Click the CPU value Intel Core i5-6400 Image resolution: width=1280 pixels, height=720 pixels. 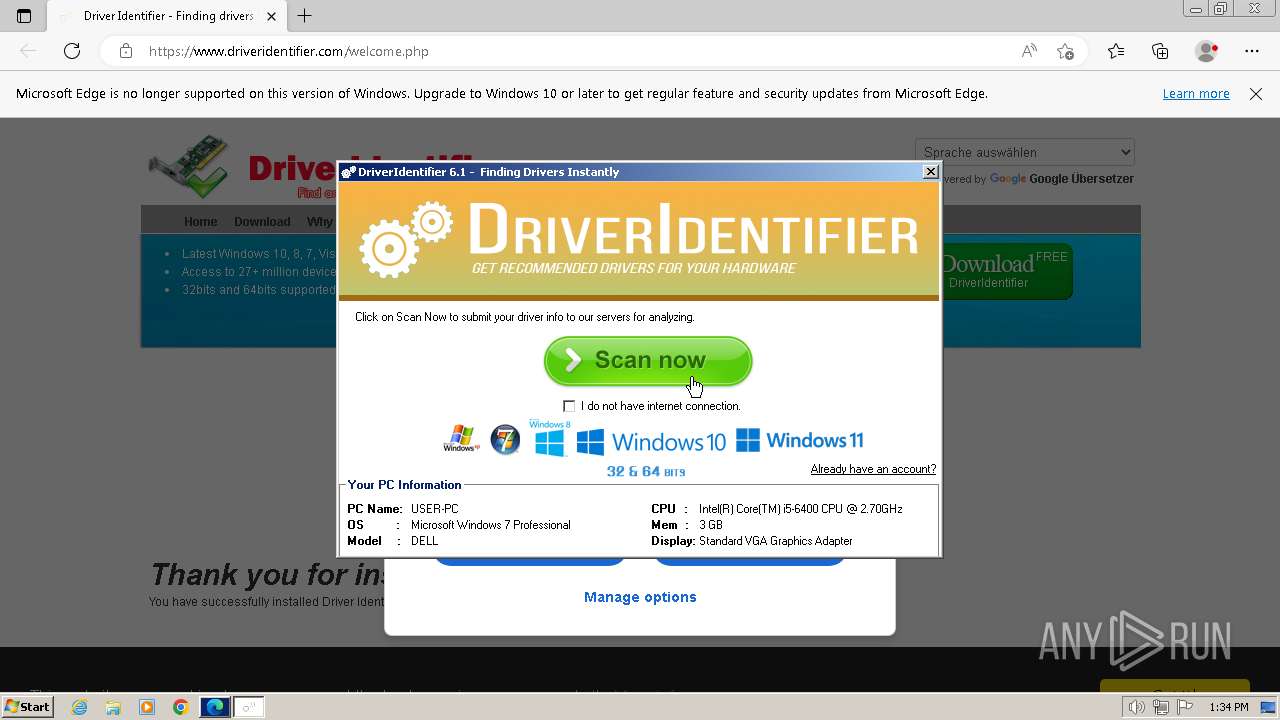pyautogui.click(x=801, y=509)
